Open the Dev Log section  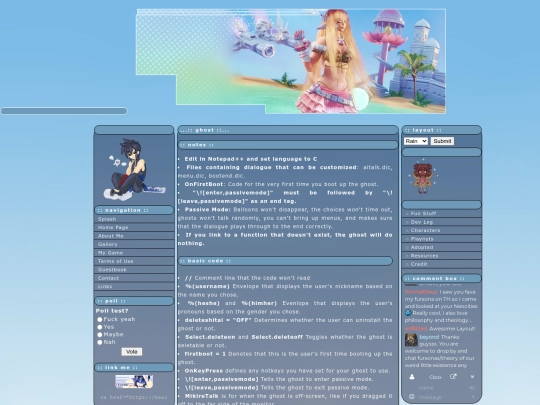tap(441, 222)
